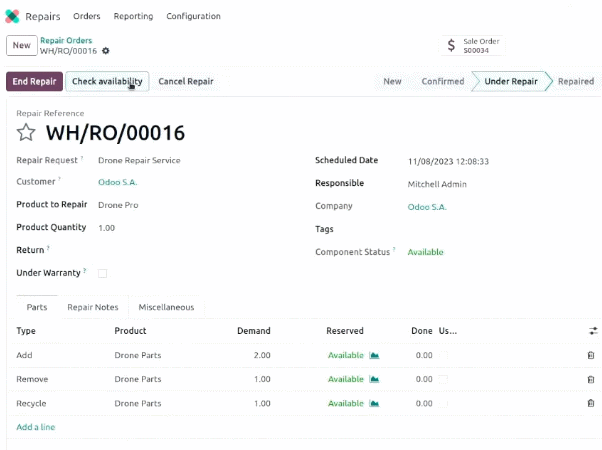Tick Used checkbox in the Remove row
The width and height of the screenshot is (602, 450).
pos(443,379)
